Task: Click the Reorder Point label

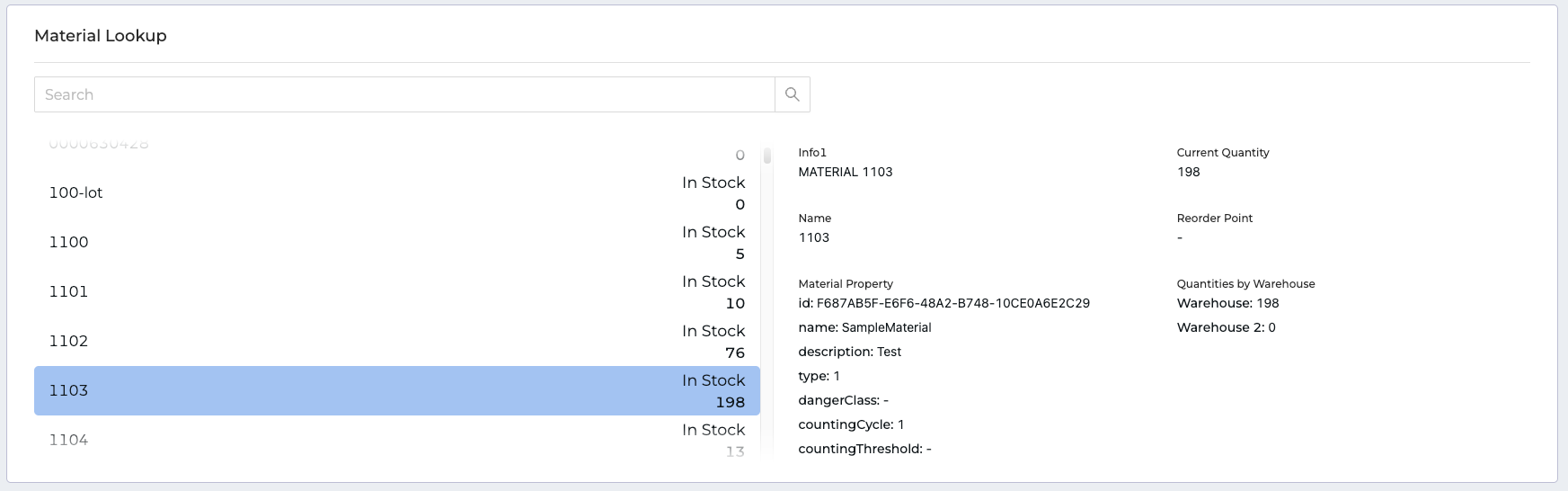Action: [1214, 219]
